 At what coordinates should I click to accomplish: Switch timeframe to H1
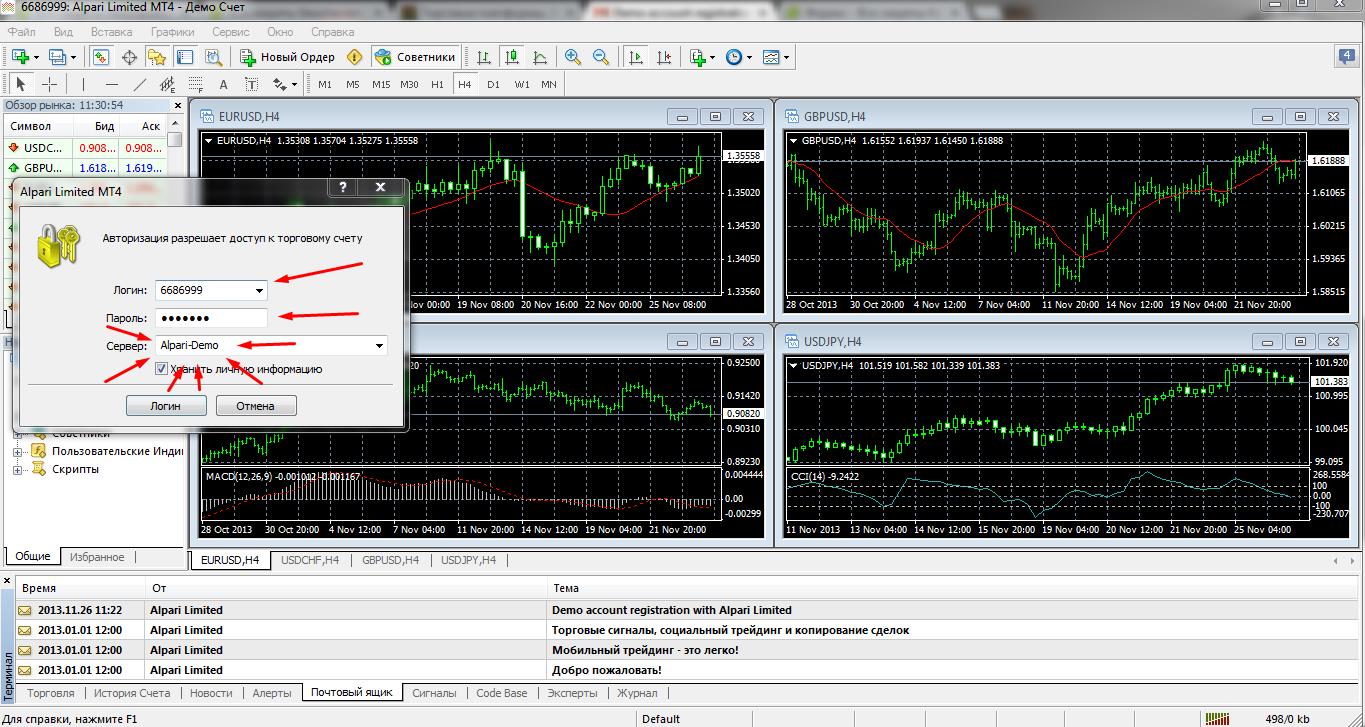tap(437, 84)
